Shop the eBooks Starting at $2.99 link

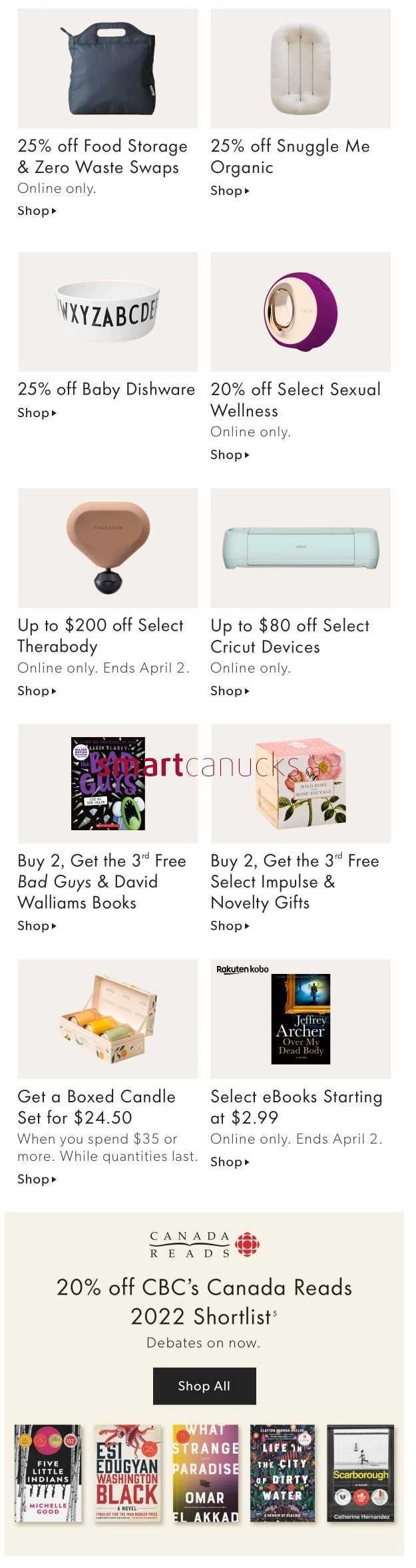point(230,1162)
